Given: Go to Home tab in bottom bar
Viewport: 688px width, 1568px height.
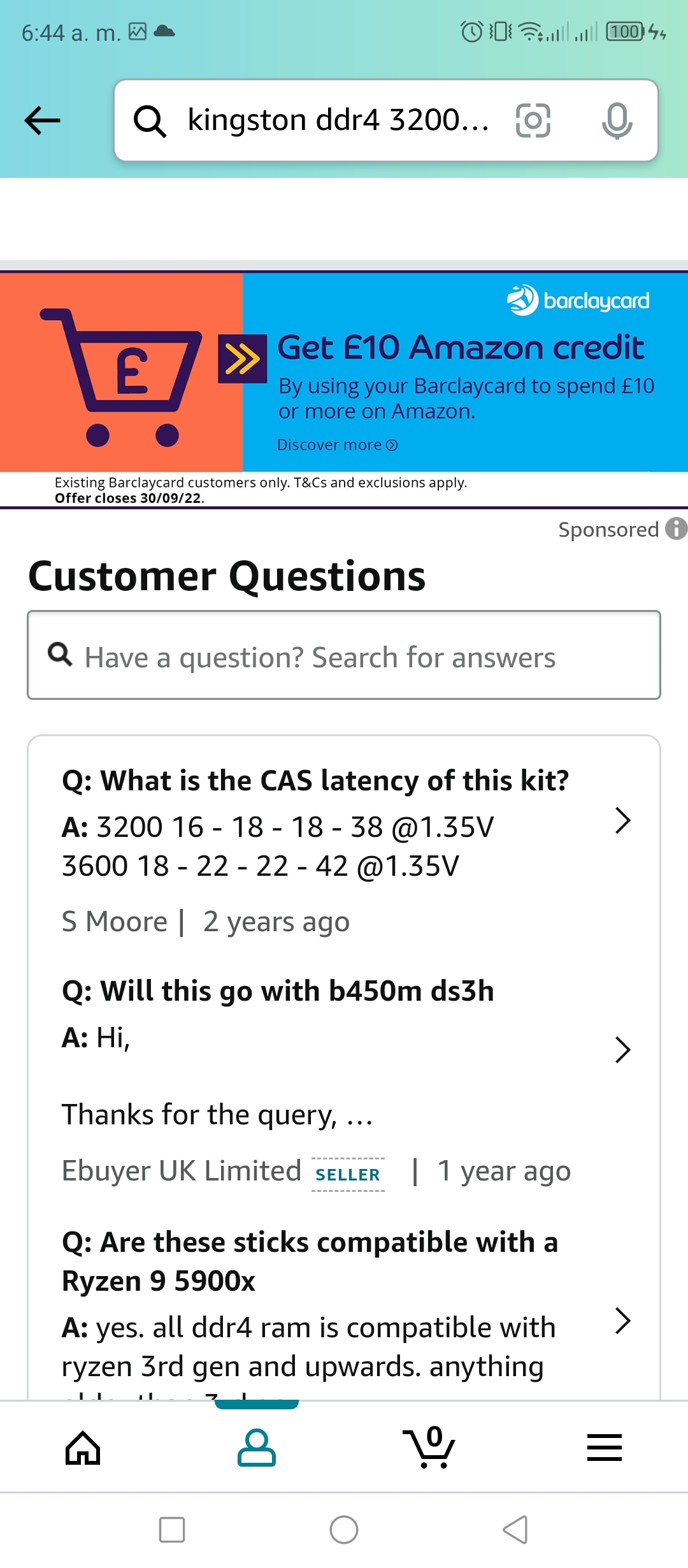Looking at the screenshot, I should coord(83,1448).
